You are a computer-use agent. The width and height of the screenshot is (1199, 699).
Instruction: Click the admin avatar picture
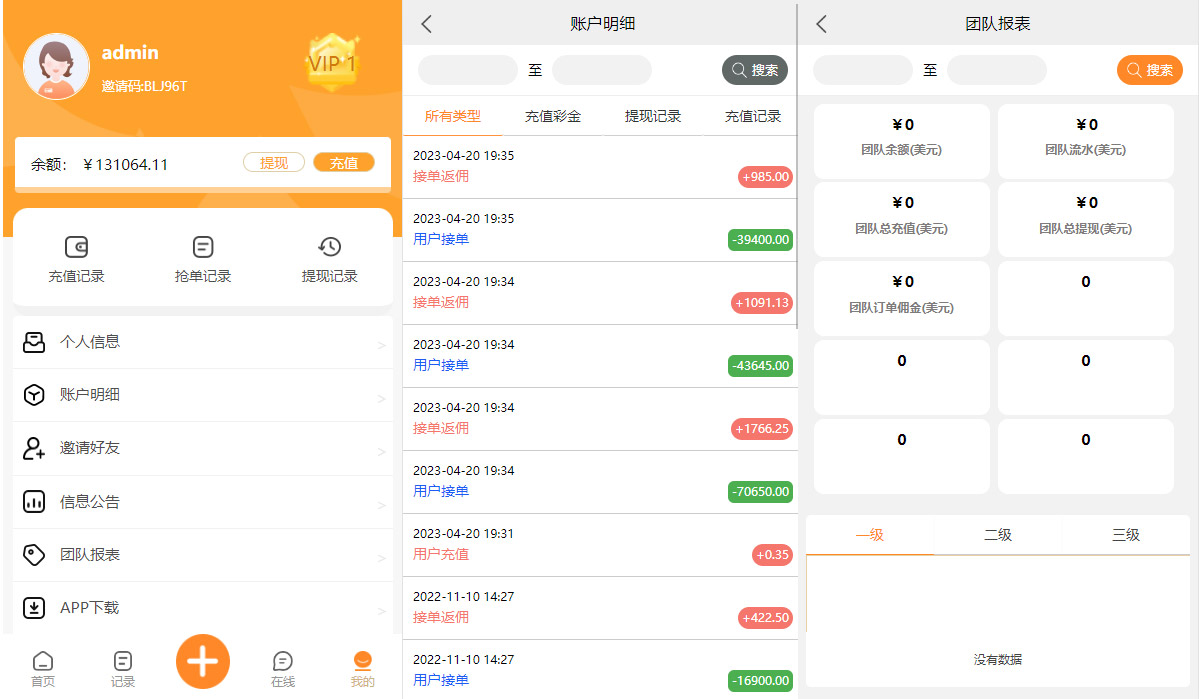(56, 67)
